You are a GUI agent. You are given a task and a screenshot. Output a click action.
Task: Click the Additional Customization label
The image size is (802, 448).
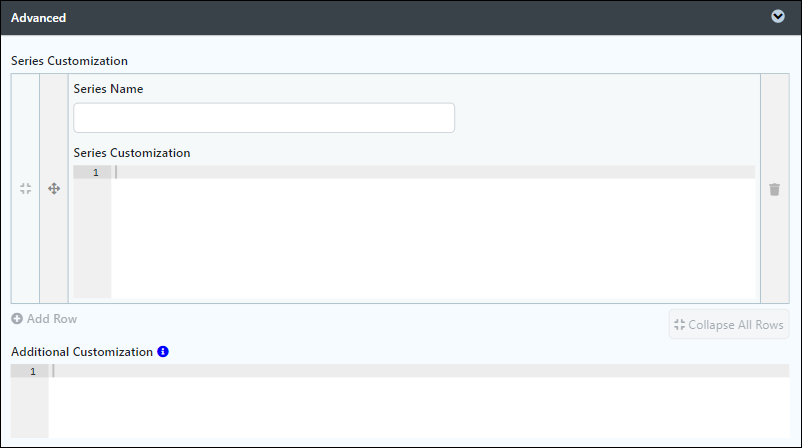point(82,352)
